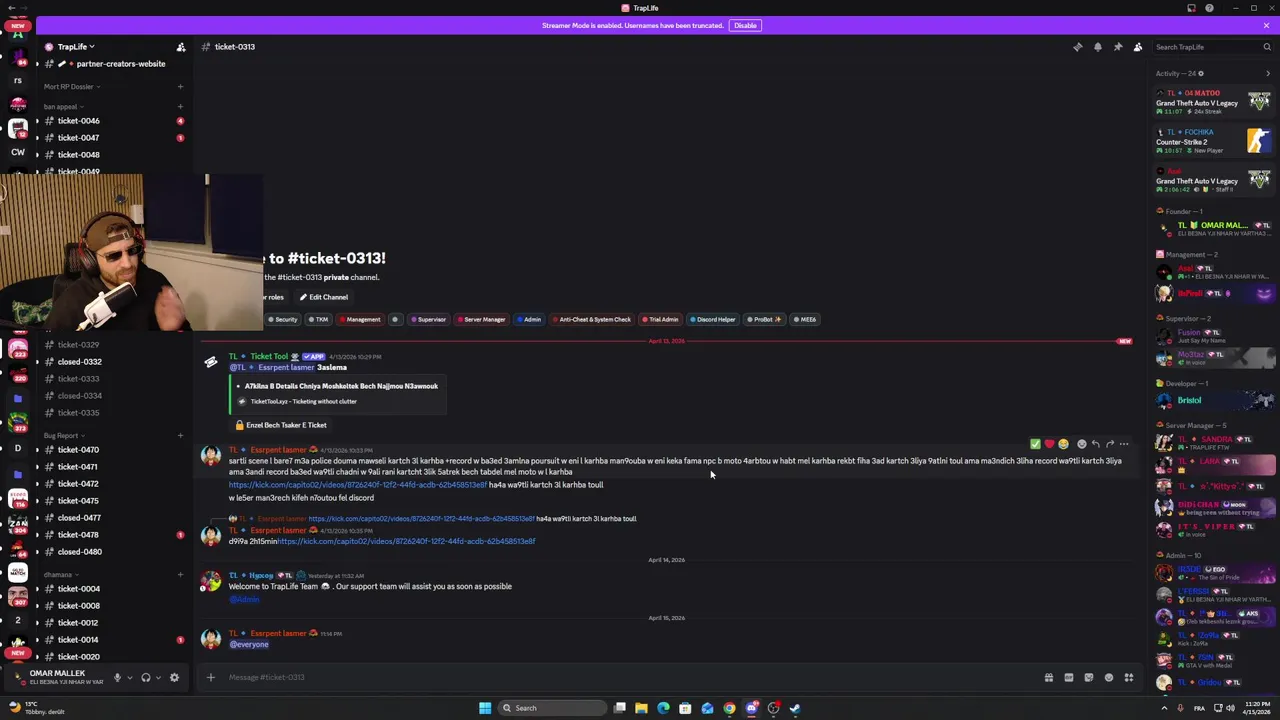Open the kick.com link after d9i9a 2h15min
1280x720 pixels.
406,542
